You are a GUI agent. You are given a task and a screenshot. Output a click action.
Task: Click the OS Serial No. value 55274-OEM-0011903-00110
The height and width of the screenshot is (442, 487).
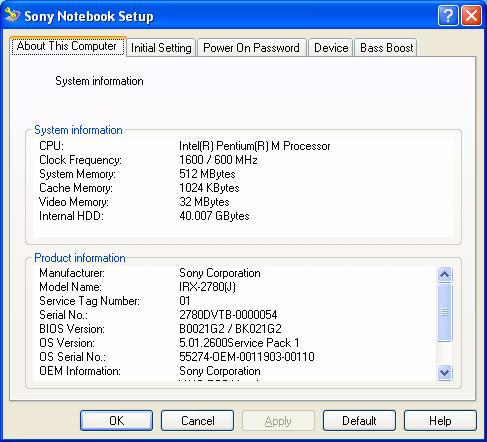click(x=247, y=357)
